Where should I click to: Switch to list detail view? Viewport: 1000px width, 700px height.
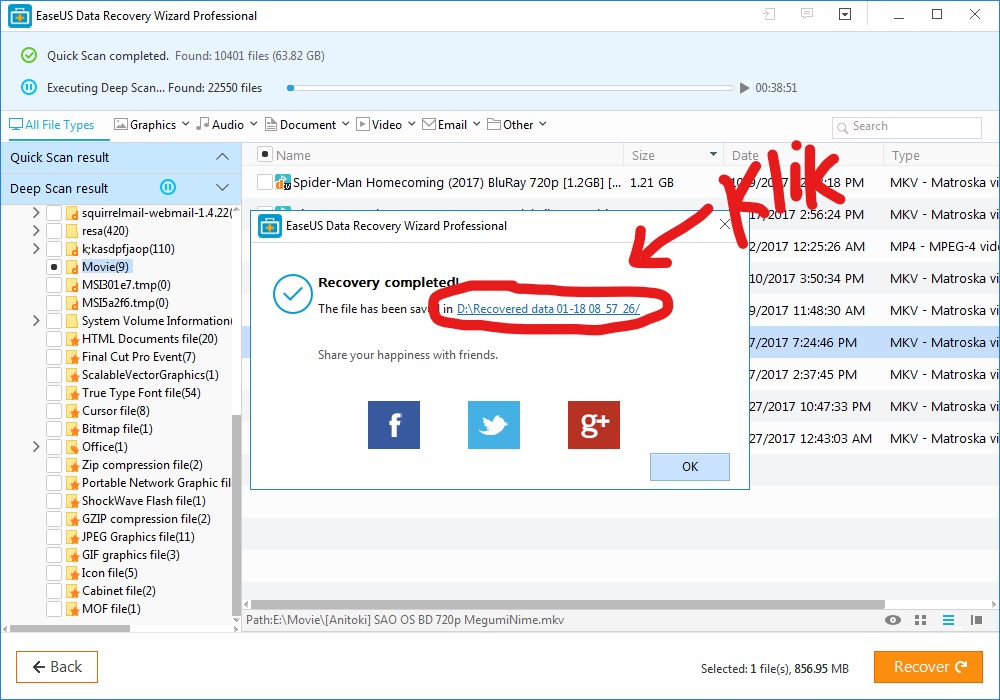[948, 620]
